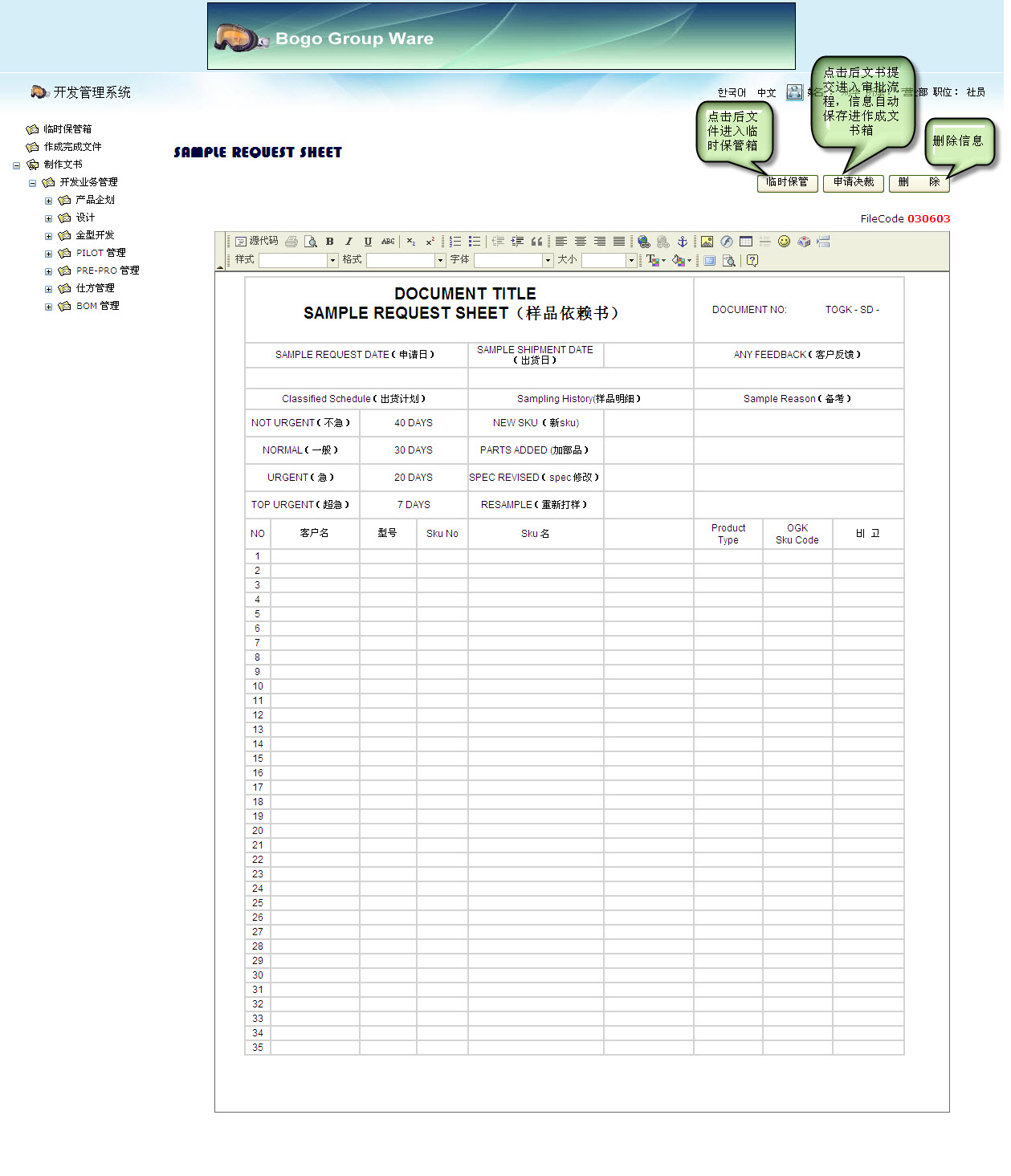
Task: Click the underline icon
Action: [x=368, y=242]
